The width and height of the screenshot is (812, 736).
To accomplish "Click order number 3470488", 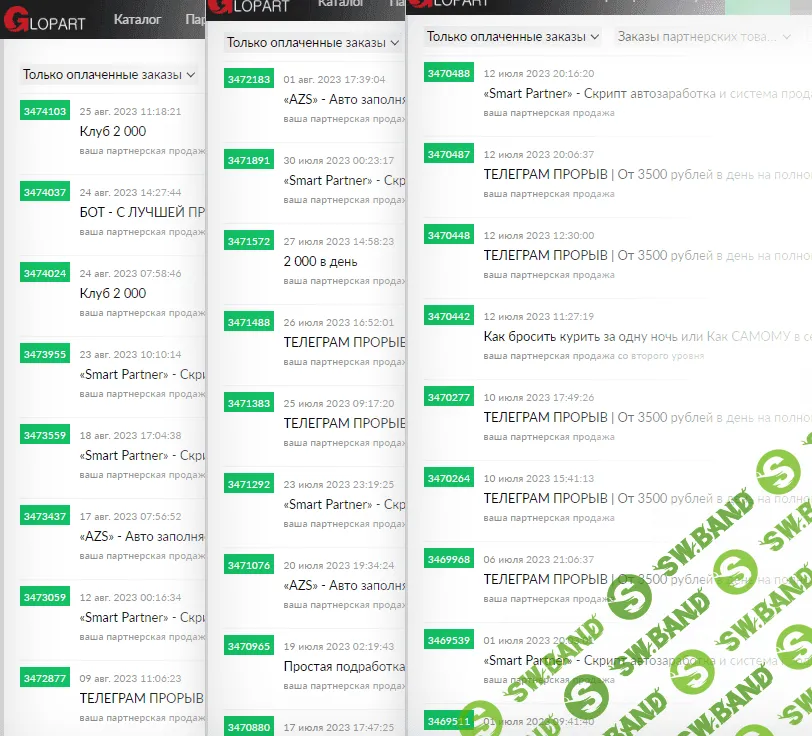I will [449, 73].
